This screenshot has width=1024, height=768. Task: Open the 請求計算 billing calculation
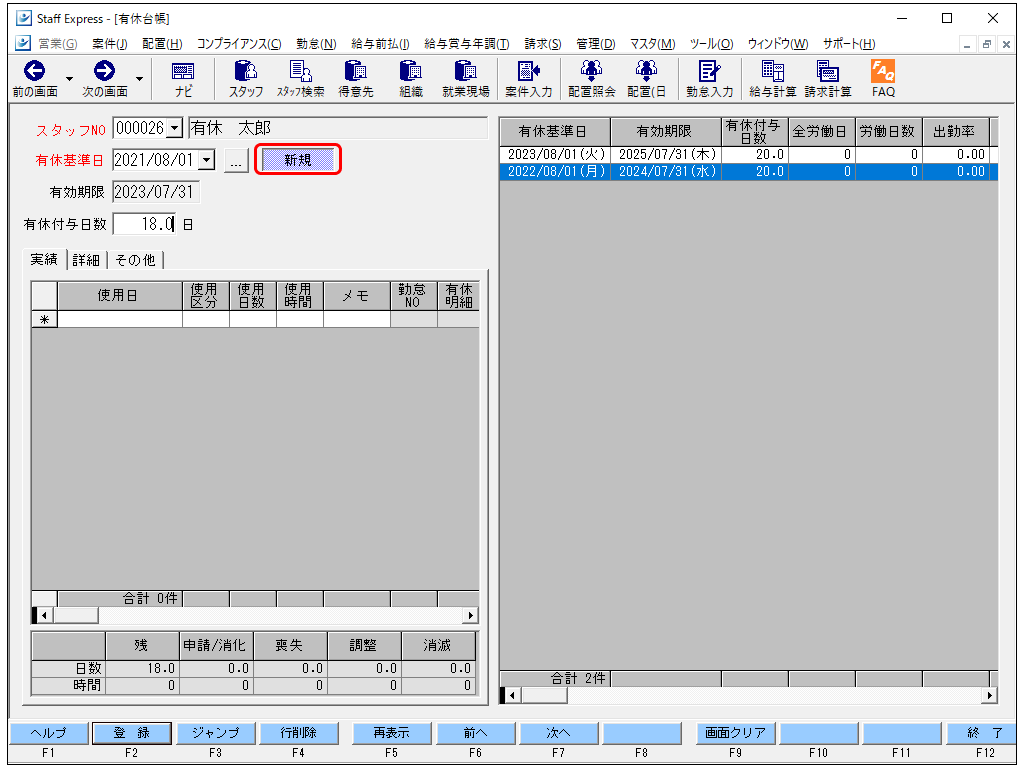[826, 79]
